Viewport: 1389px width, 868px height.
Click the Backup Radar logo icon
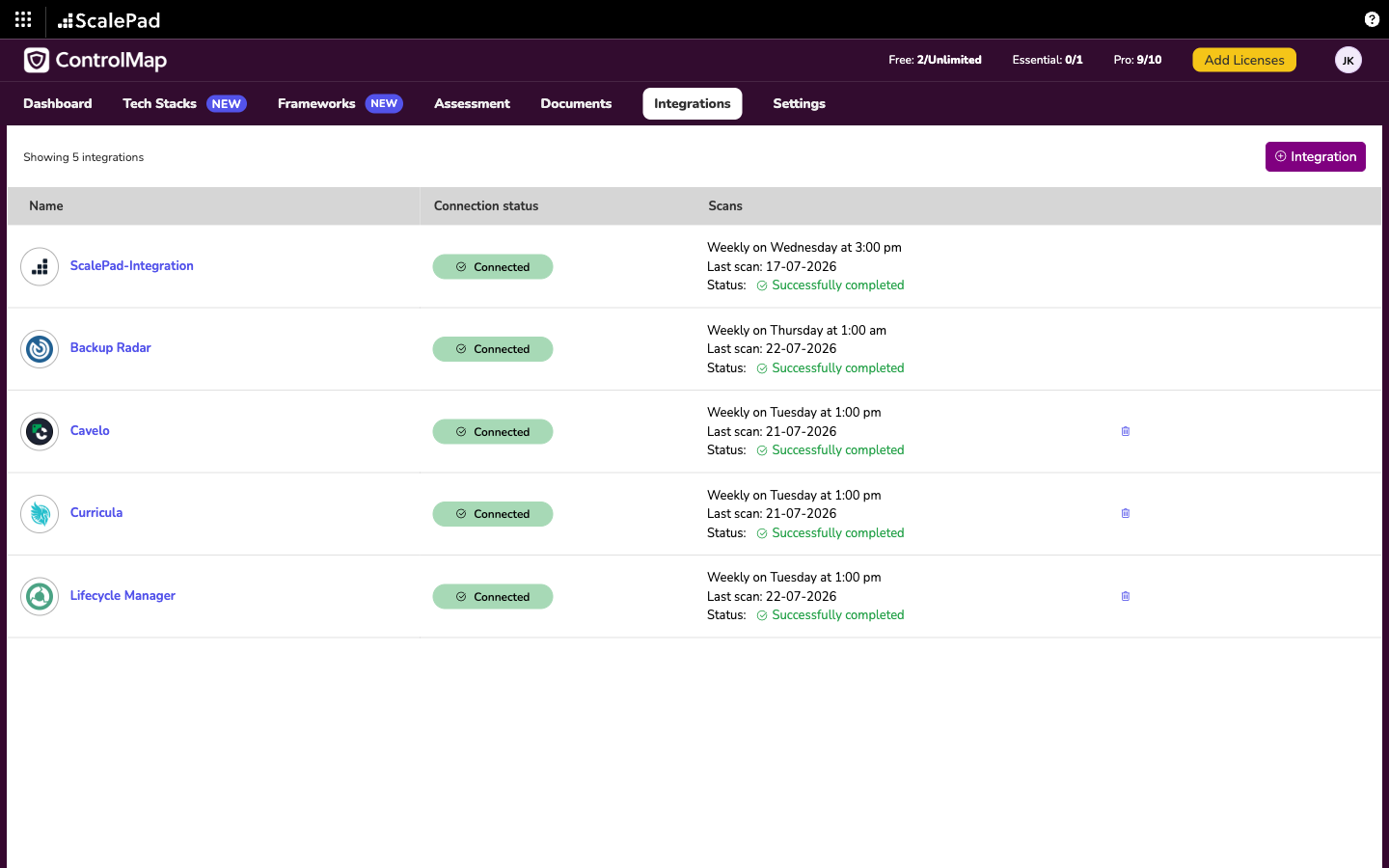click(x=40, y=349)
